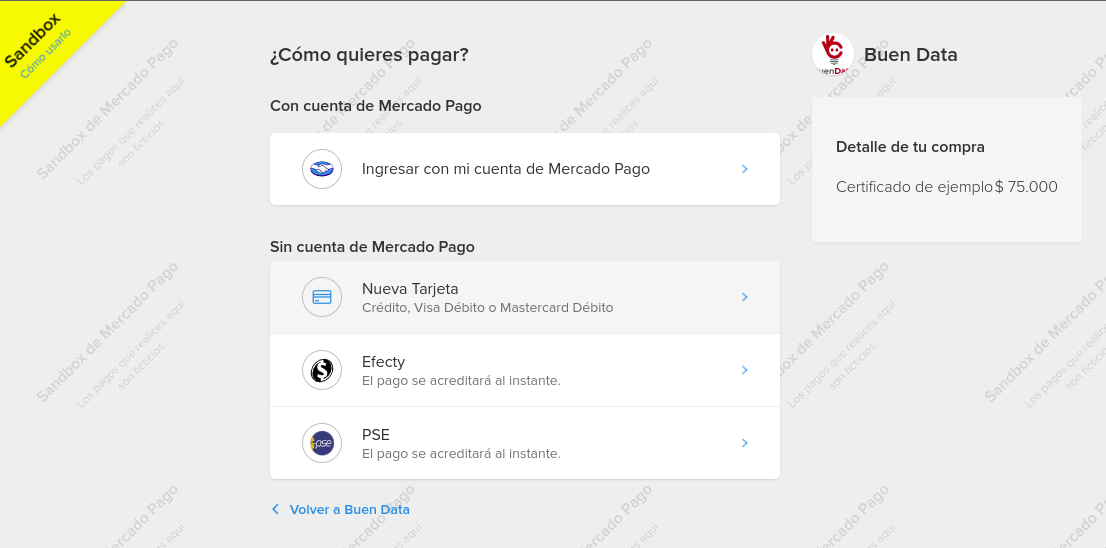Screen dimensions: 1106x548
Task: Click the 'Certificado de ejemplo' item
Action: pyautogui.click(x=914, y=187)
